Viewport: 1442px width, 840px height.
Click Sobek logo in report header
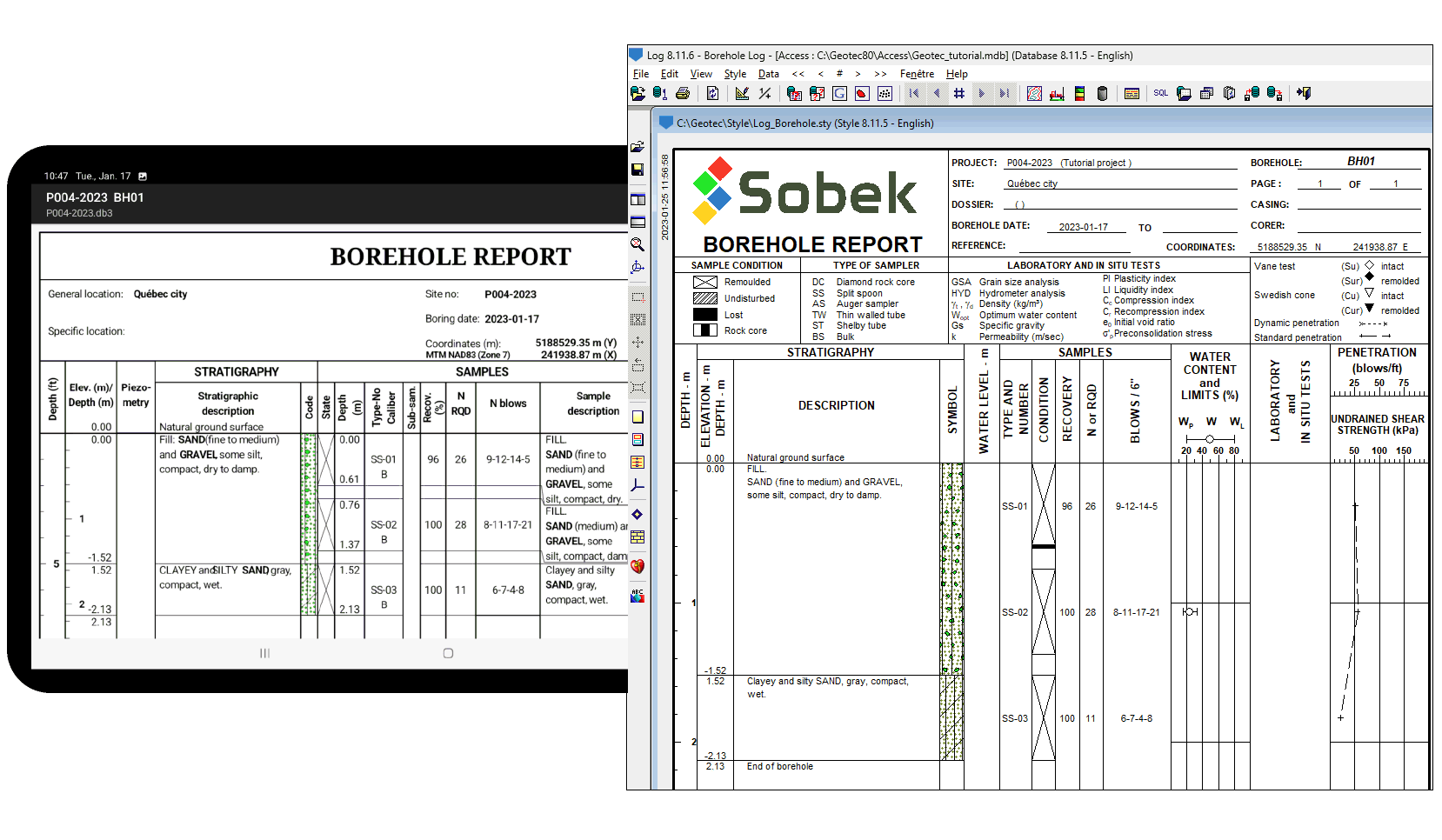[x=804, y=191]
